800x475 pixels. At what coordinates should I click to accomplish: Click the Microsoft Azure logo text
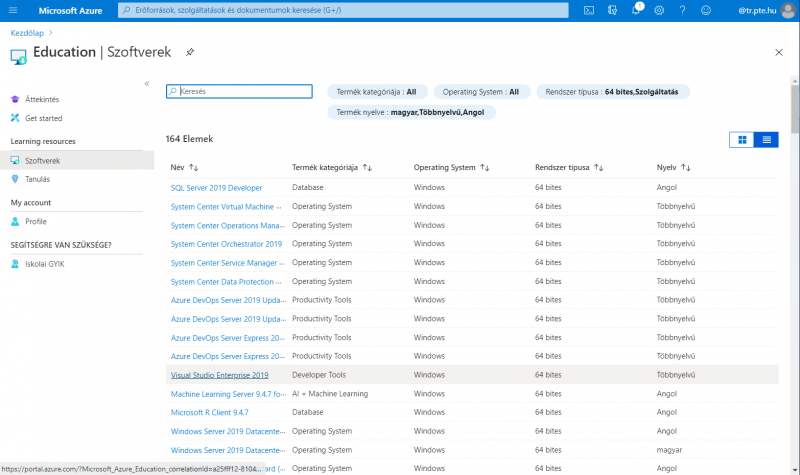point(70,10)
